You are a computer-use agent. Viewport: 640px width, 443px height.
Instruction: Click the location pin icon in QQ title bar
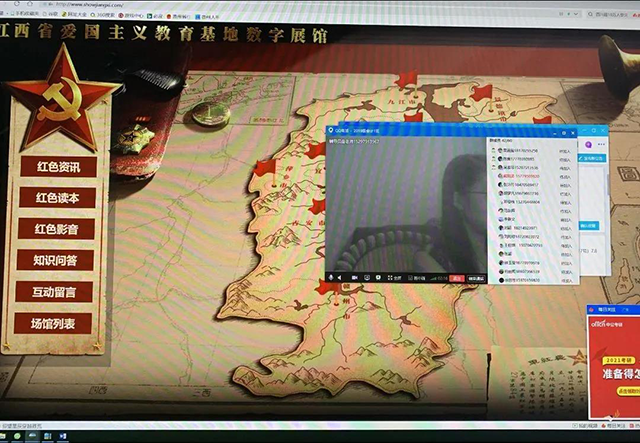point(332,130)
